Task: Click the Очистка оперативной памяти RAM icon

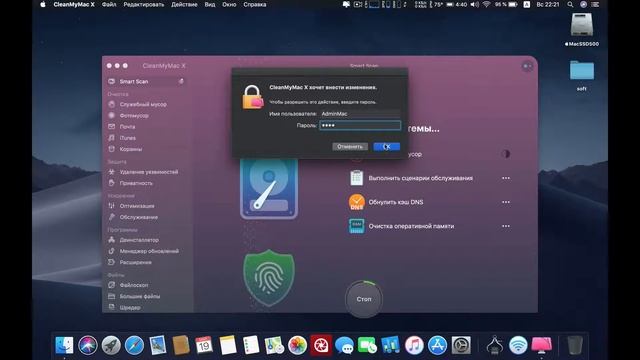Action: pyautogui.click(x=357, y=226)
